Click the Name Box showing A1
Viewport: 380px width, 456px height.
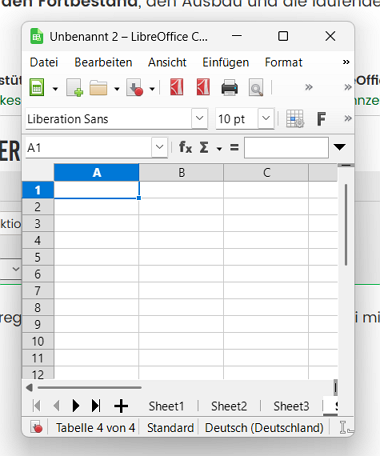point(89,147)
